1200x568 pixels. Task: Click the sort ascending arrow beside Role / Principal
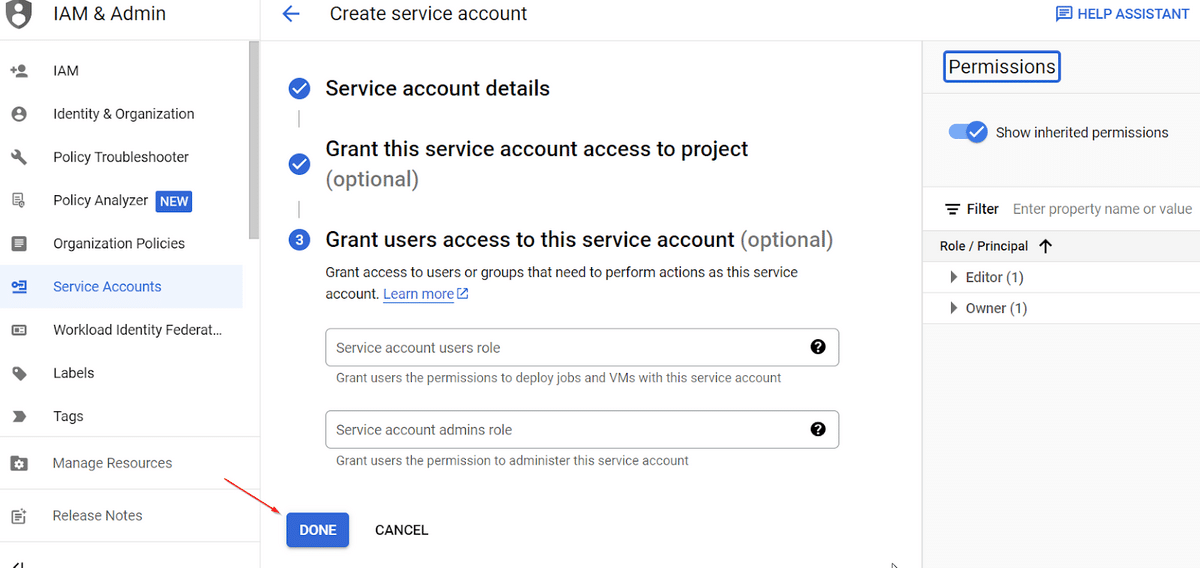click(1046, 246)
